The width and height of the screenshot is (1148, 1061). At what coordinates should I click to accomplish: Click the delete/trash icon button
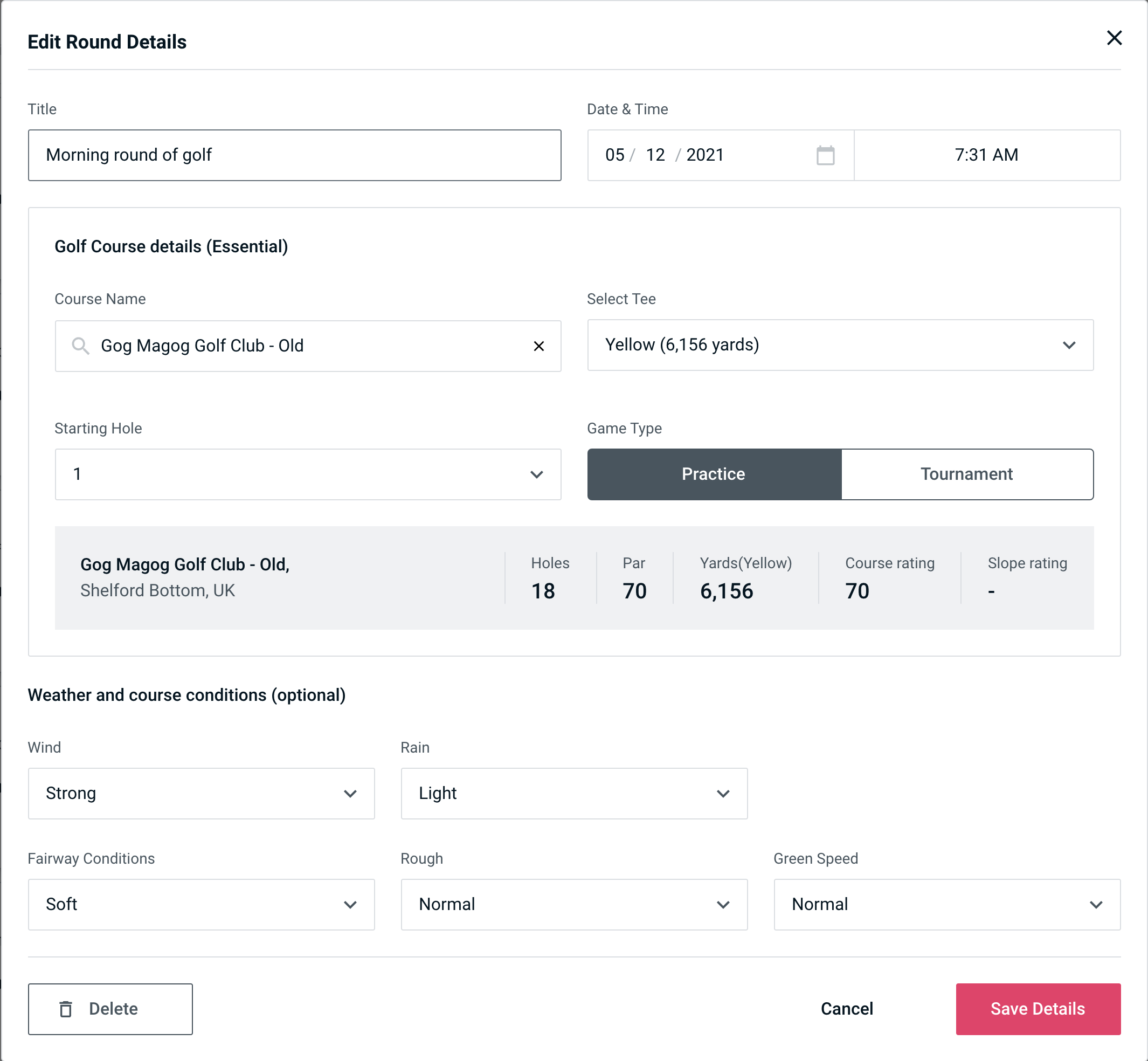click(x=68, y=1008)
